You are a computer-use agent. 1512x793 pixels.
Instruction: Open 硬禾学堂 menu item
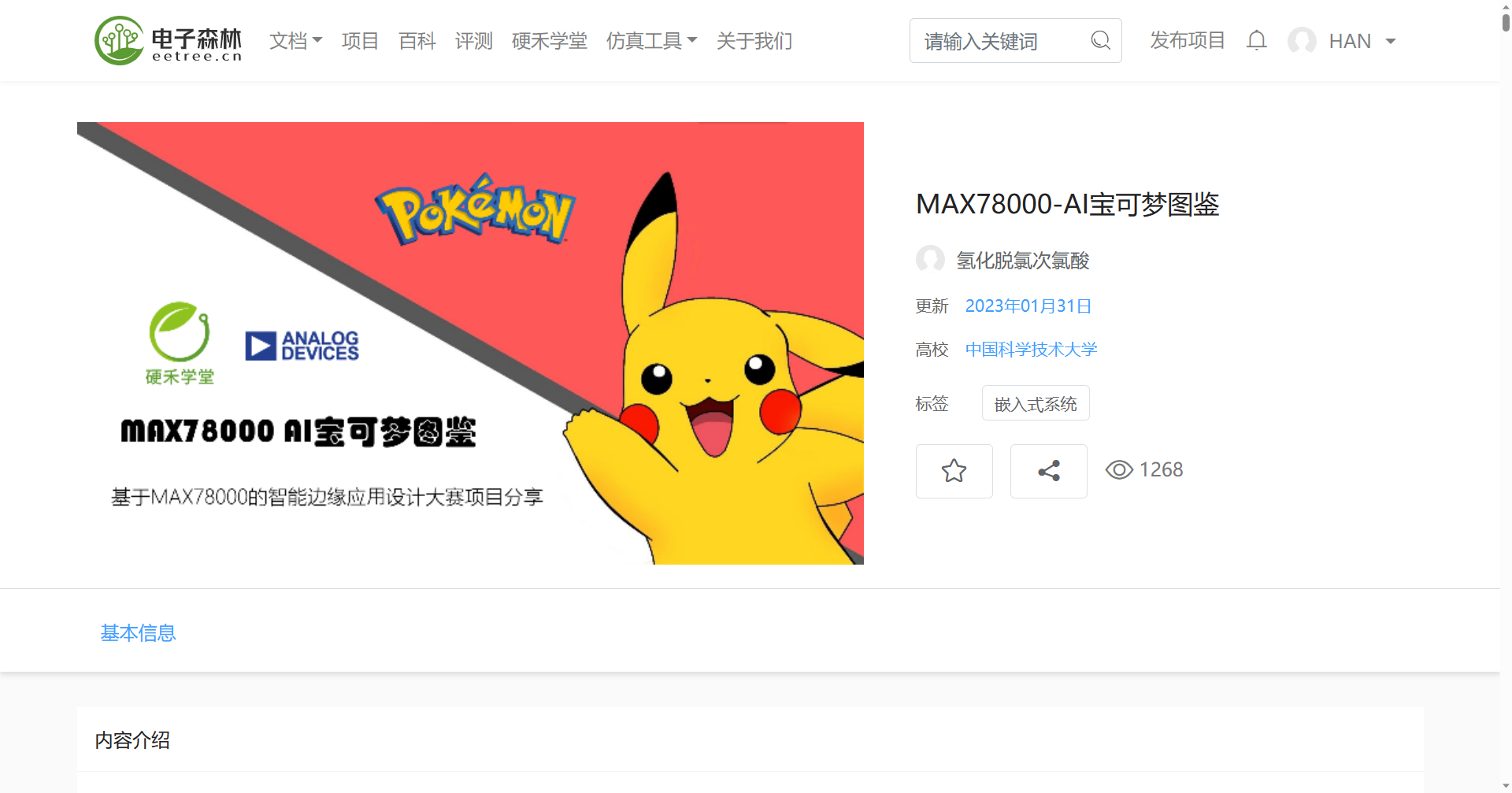(549, 41)
